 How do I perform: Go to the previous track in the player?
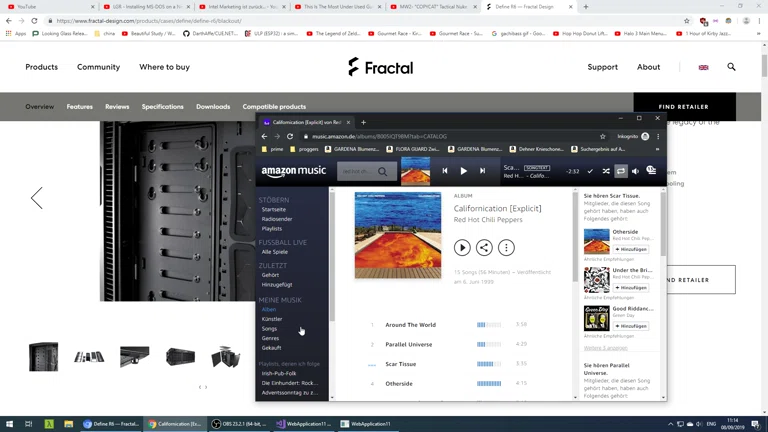(445, 171)
